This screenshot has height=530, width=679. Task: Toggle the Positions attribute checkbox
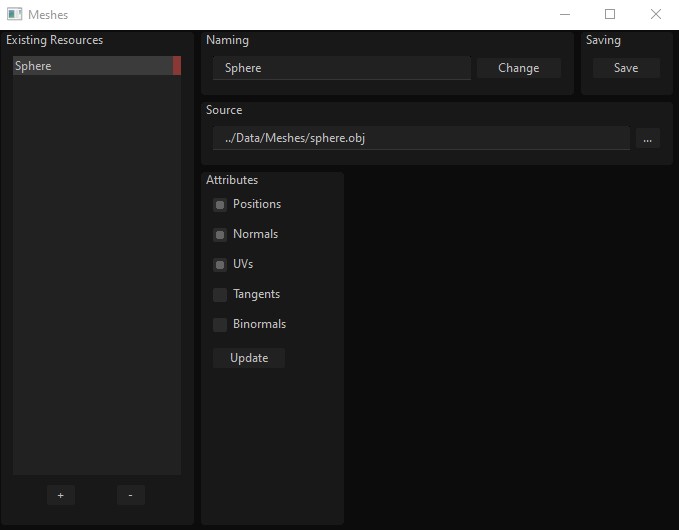(x=220, y=205)
